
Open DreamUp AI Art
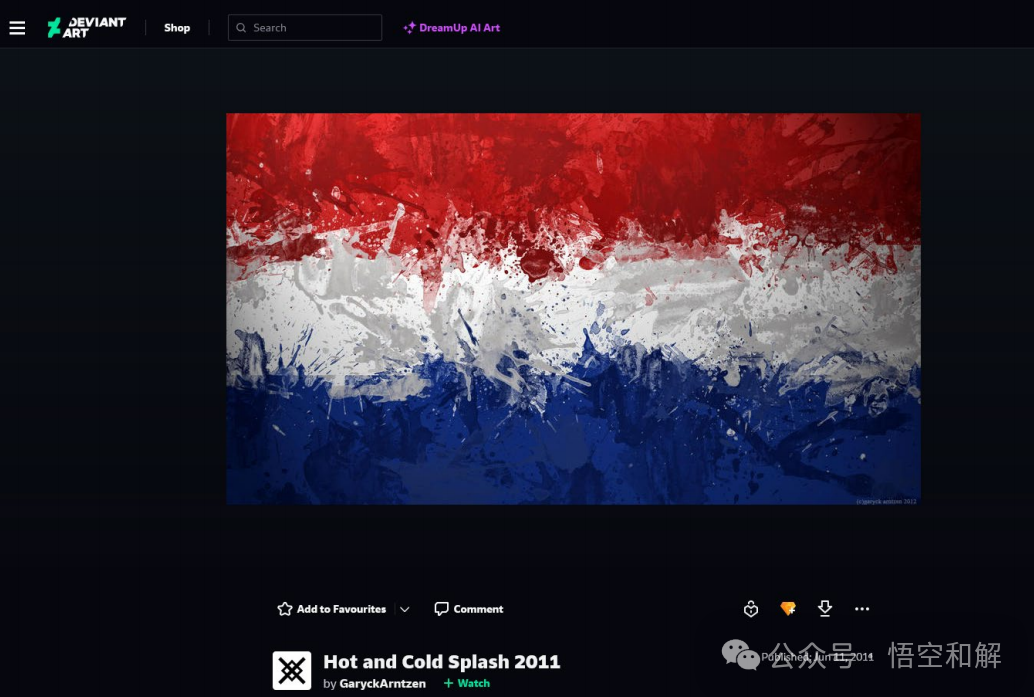click(x=452, y=28)
